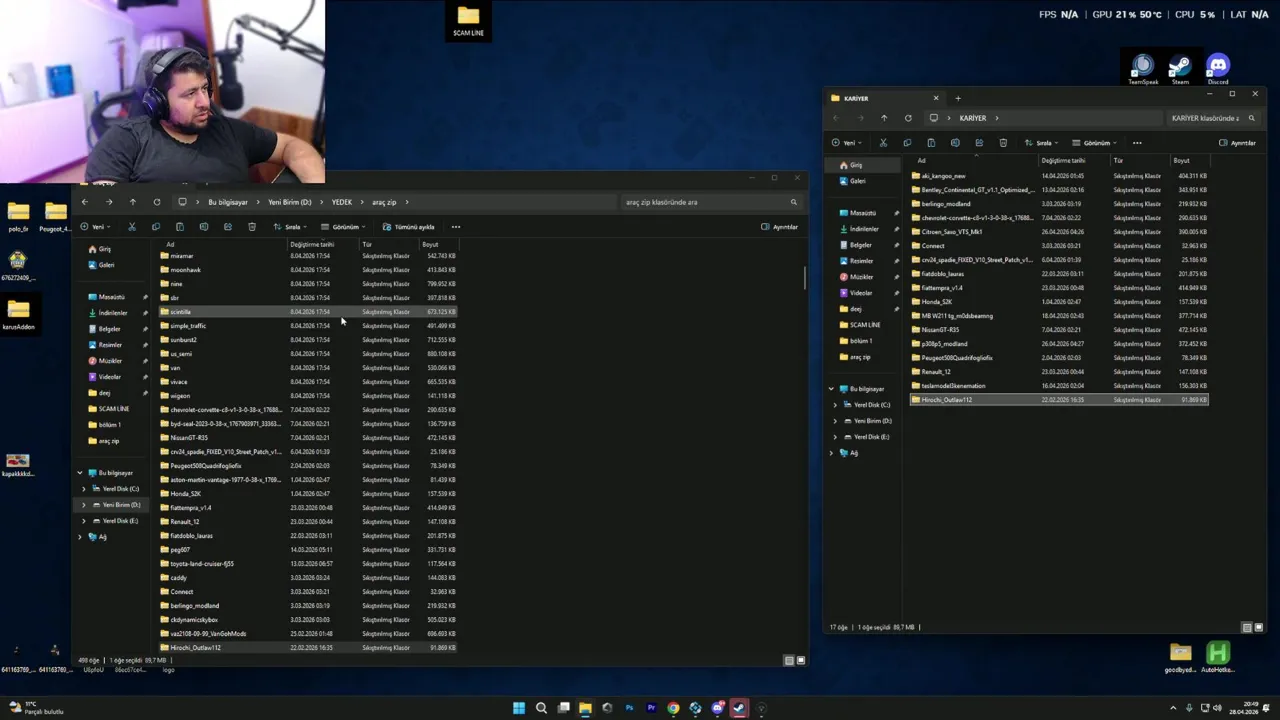Switch KARİYER window to large icons view
Screen dimensions: 1280x720
(x=1258, y=627)
